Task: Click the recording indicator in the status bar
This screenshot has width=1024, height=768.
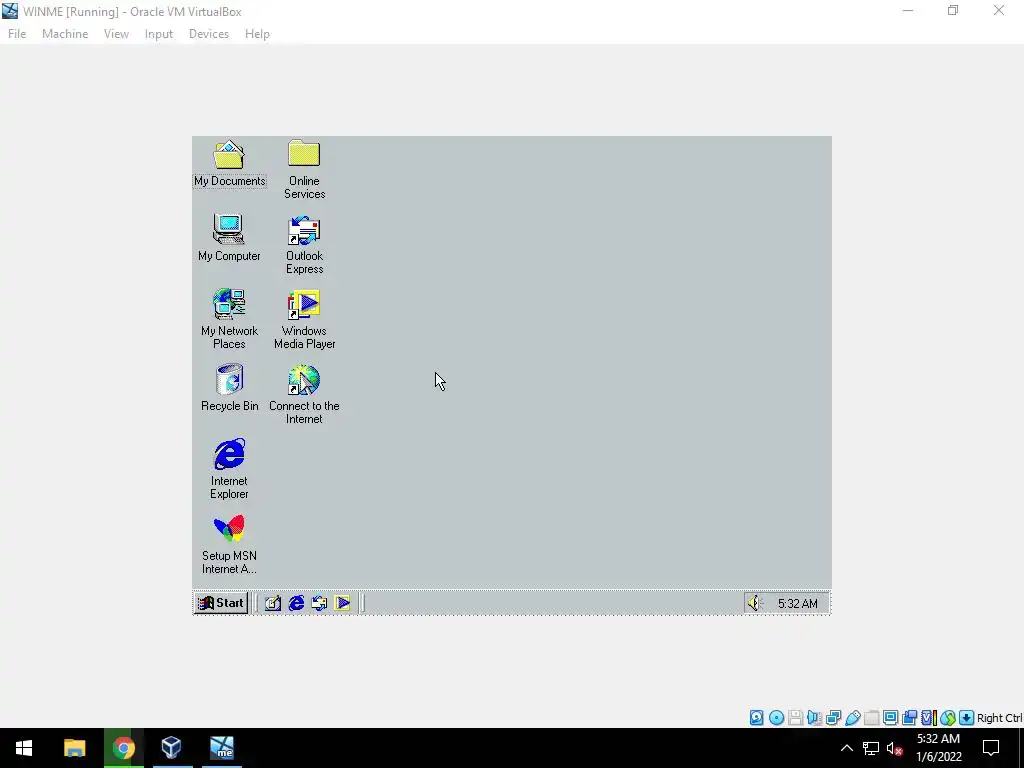Action: click(x=909, y=718)
